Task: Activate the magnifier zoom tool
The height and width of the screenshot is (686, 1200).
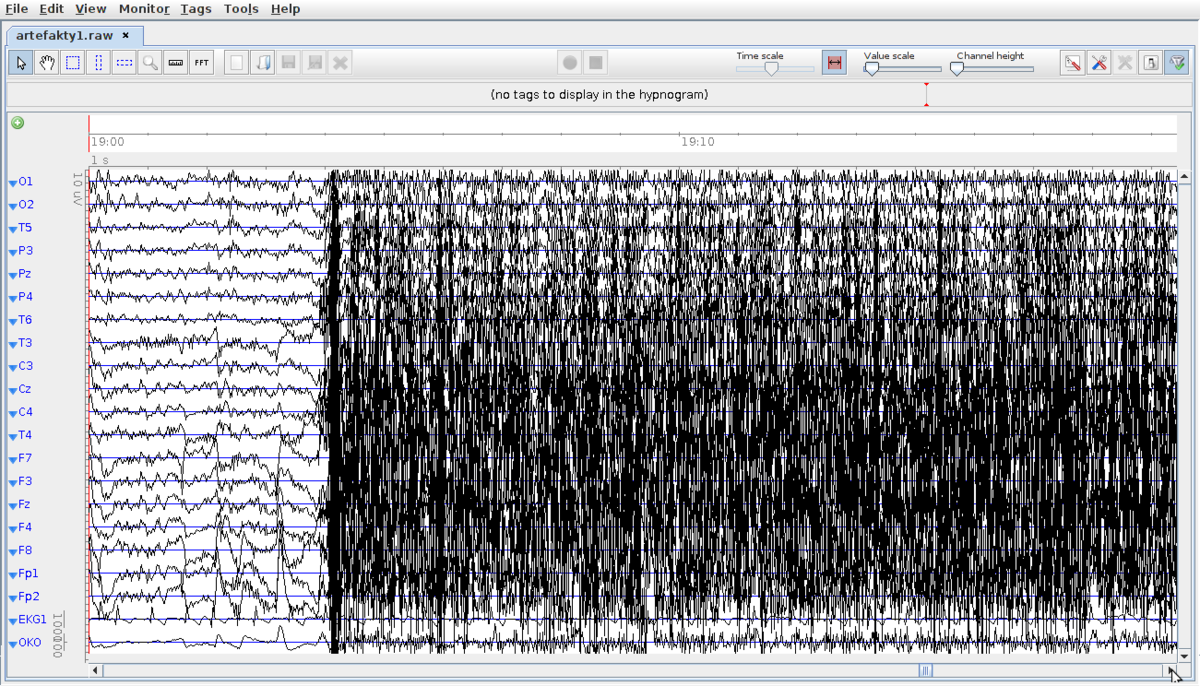Action: point(149,62)
